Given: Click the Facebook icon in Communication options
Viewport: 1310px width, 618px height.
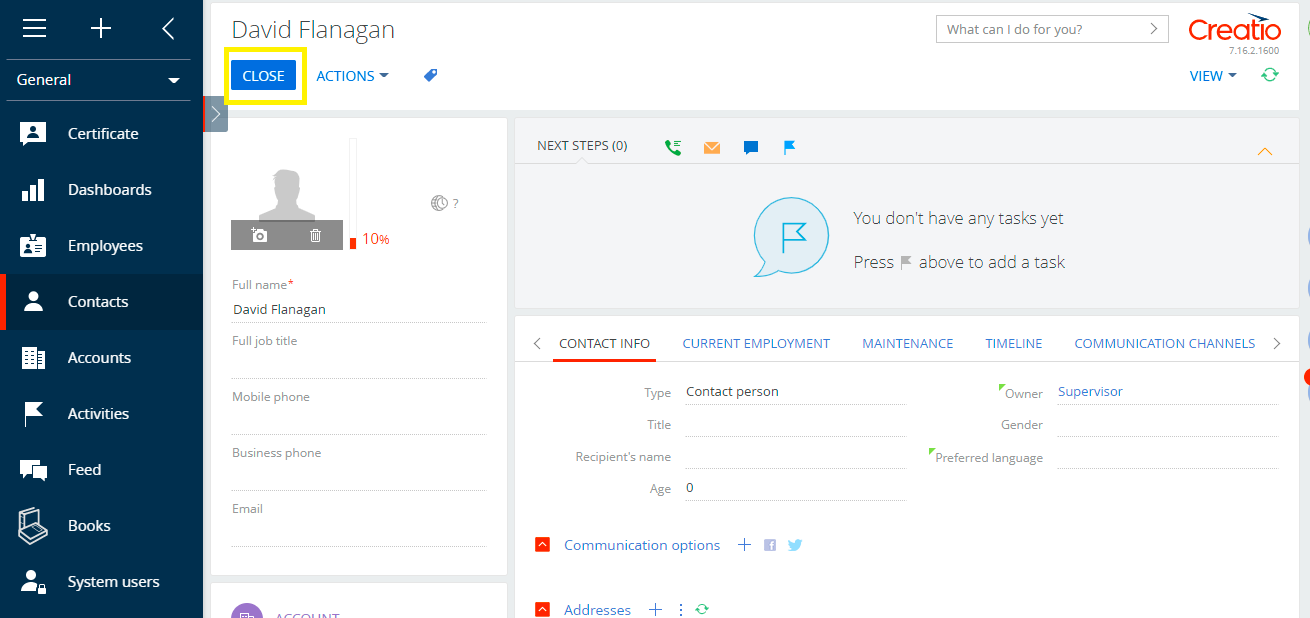Looking at the screenshot, I should (770, 545).
